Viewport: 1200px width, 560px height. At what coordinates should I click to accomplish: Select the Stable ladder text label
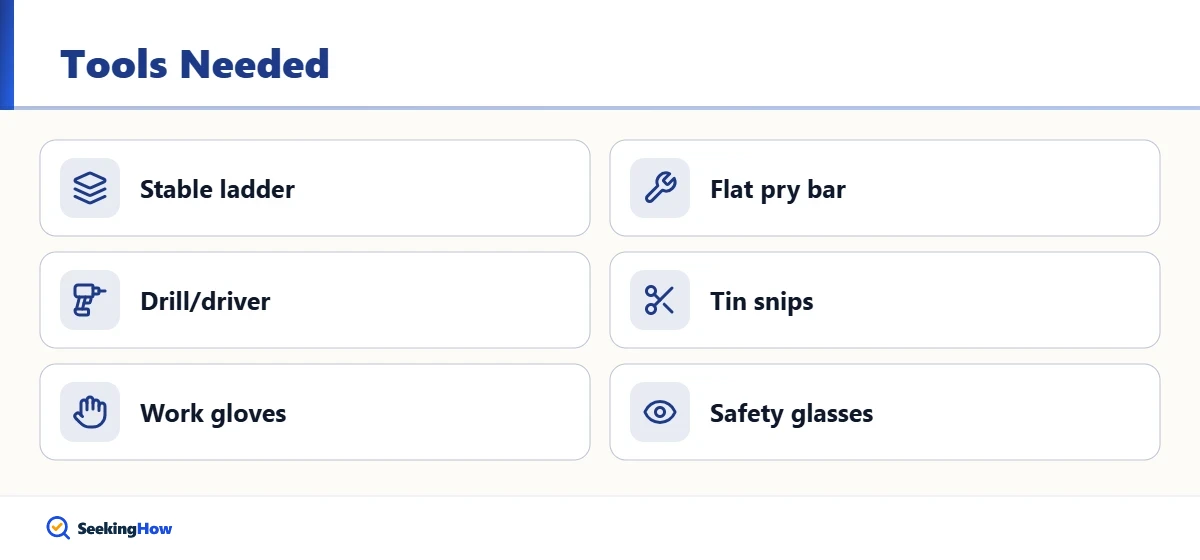[217, 189]
